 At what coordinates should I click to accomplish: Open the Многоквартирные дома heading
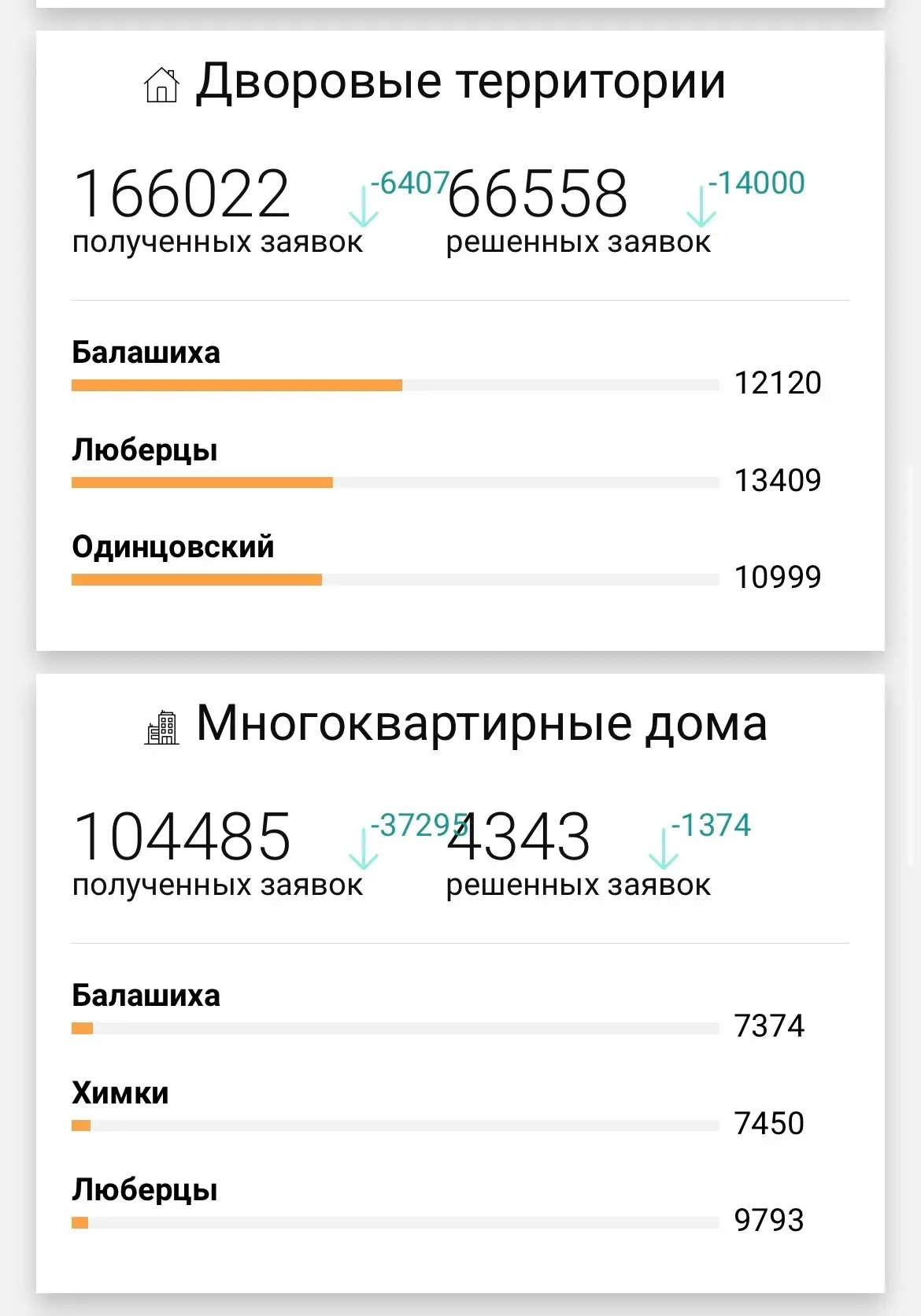point(481,723)
